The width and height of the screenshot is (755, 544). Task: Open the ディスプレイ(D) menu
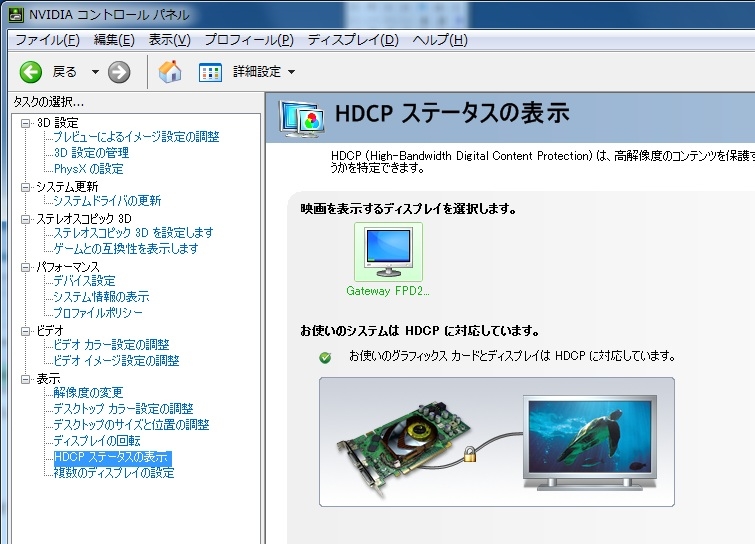[353, 40]
